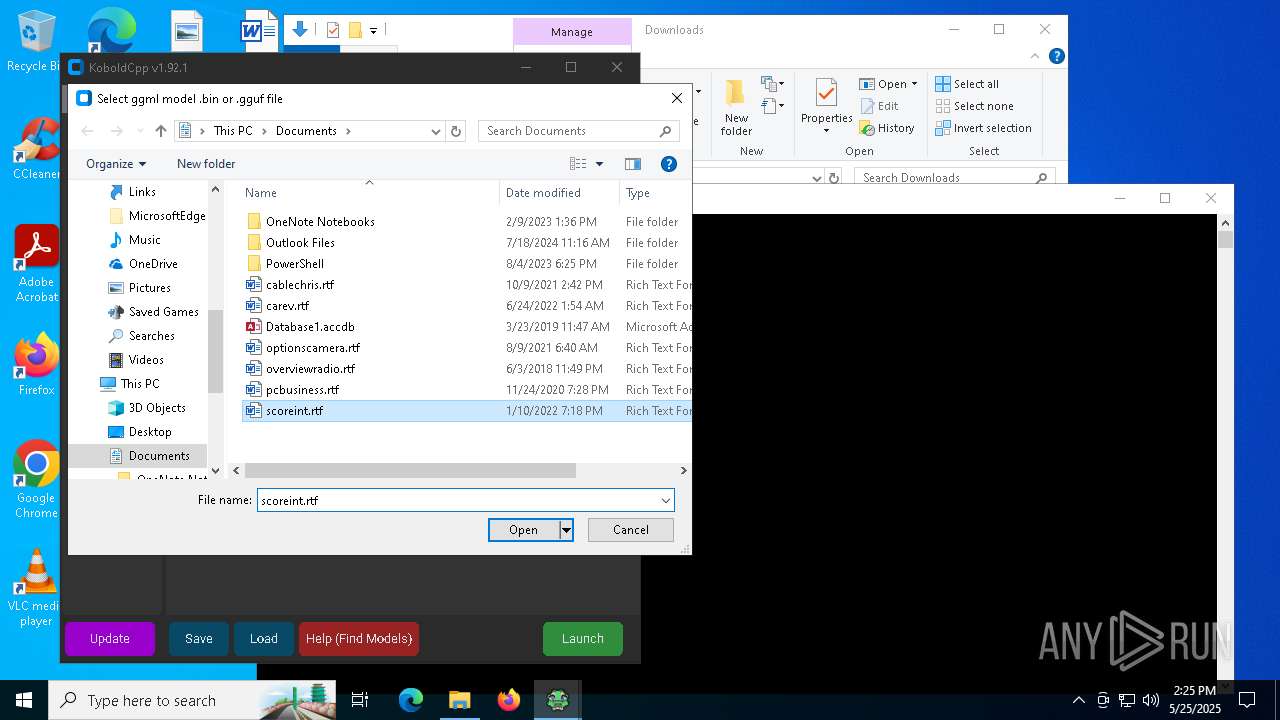Viewport: 1280px width, 720px height.
Task: Click Help (Find Models) button
Action: point(359,639)
